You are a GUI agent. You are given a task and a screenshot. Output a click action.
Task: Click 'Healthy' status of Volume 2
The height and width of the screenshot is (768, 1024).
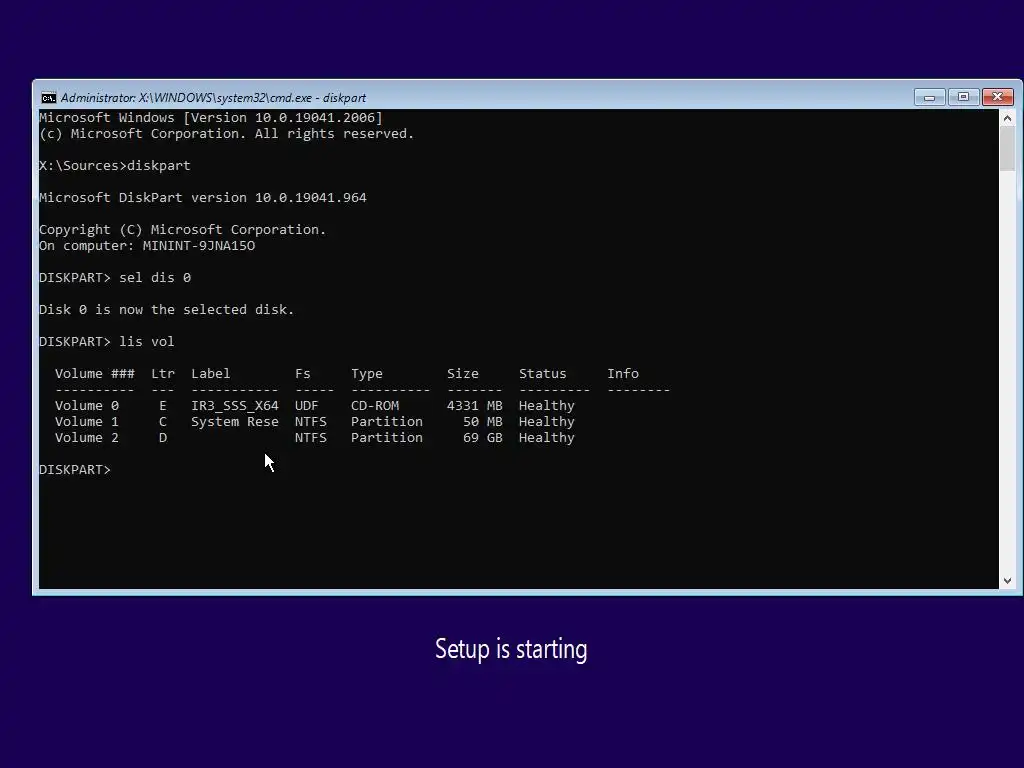pyautogui.click(x=547, y=438)
